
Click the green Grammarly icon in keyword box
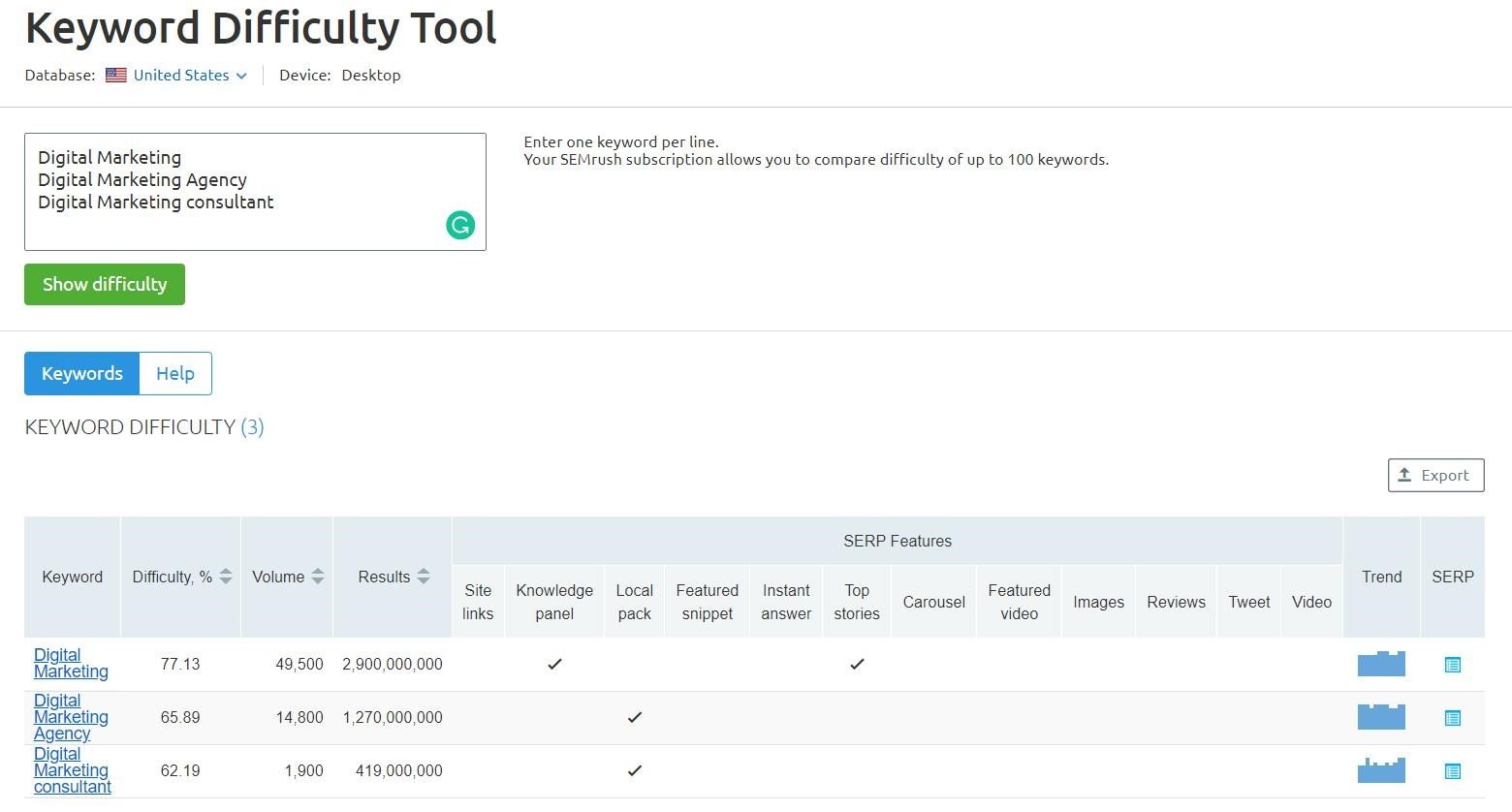coord(460,226)
